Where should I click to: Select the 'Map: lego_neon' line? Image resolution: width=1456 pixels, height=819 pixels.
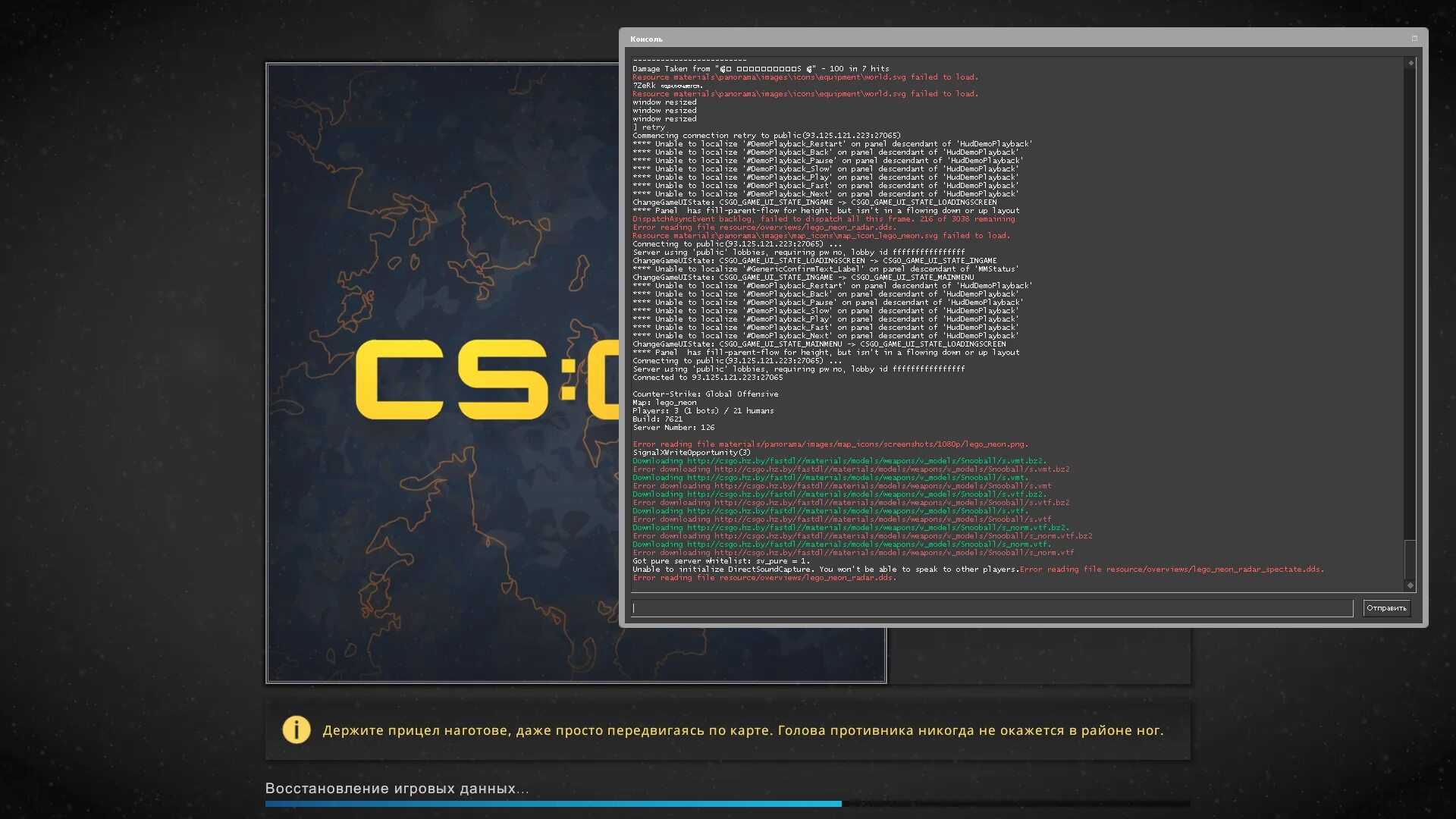pos(664,403)
